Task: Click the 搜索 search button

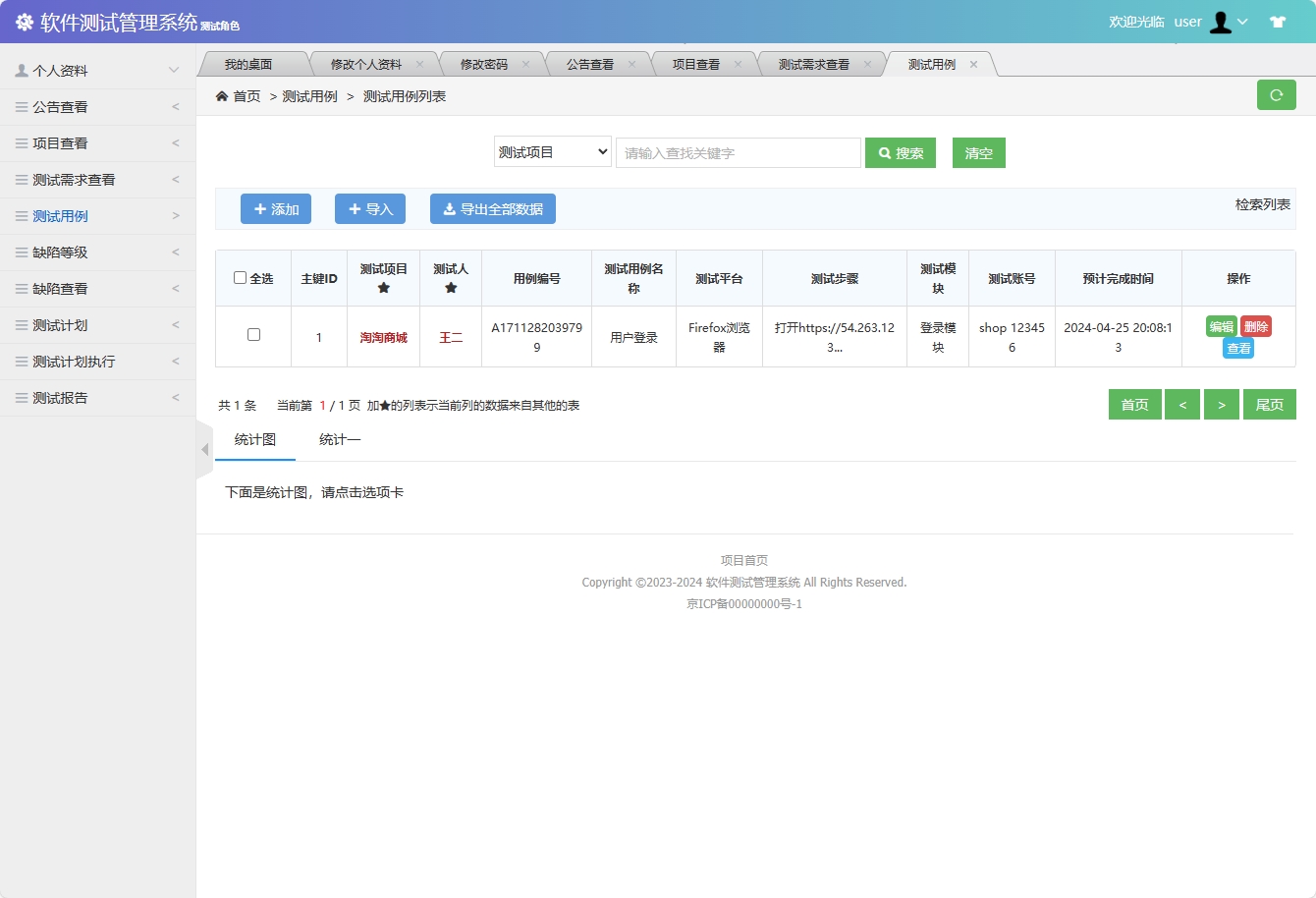Action: pos(900,152)
